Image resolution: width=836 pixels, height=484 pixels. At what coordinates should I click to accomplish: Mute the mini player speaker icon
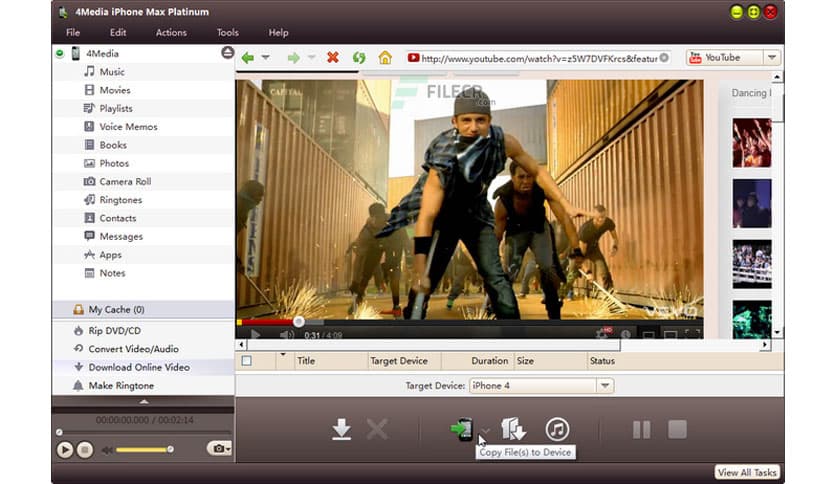[x=107, y=450]
